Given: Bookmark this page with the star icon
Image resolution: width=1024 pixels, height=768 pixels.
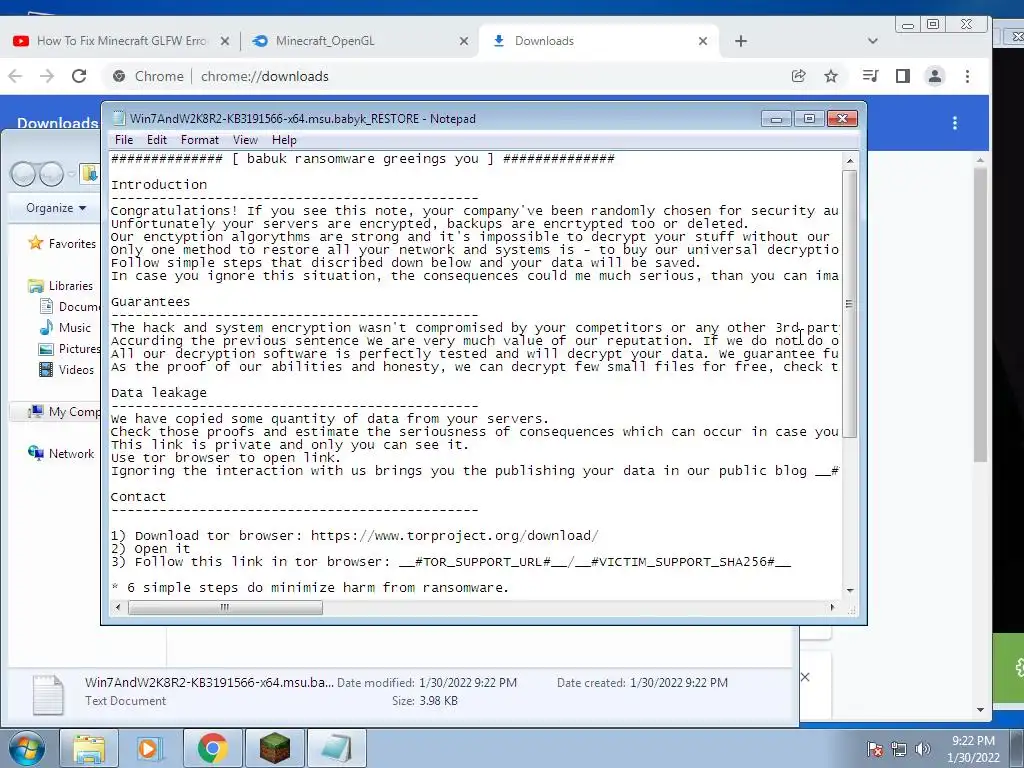Looking at the screenshot, I should tap(831, 76).
